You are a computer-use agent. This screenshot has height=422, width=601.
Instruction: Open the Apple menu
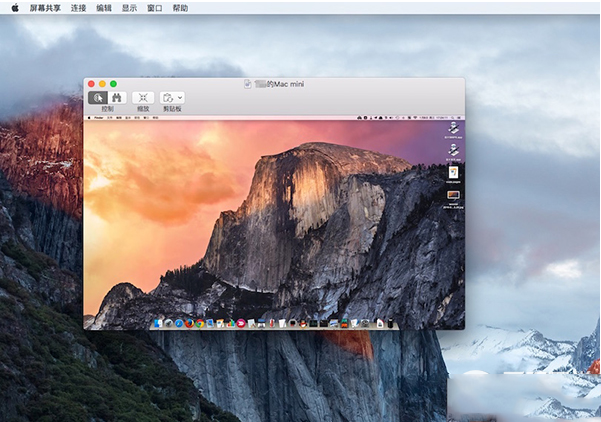point(15,8)
